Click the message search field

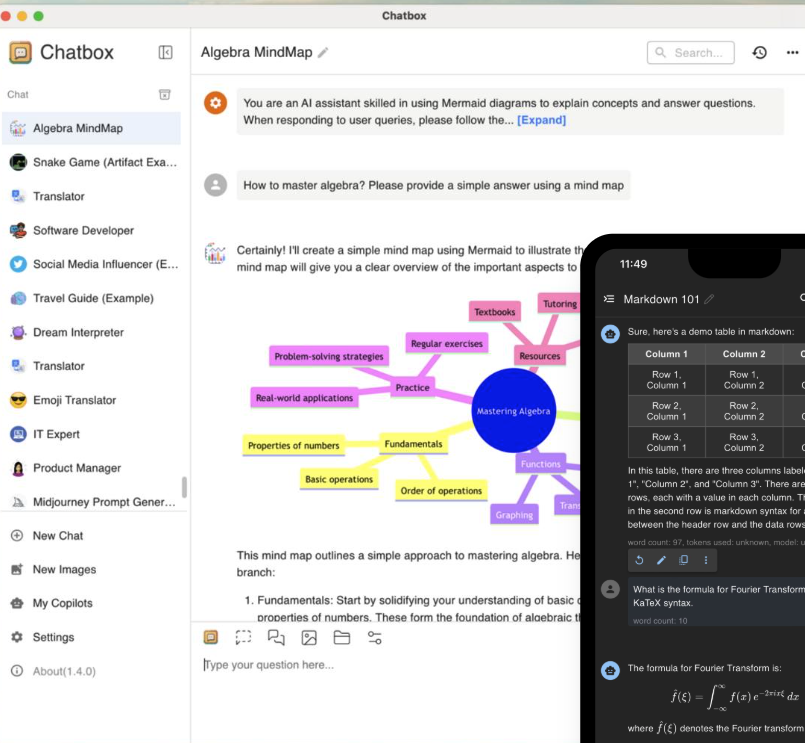[x=691, y=52]
